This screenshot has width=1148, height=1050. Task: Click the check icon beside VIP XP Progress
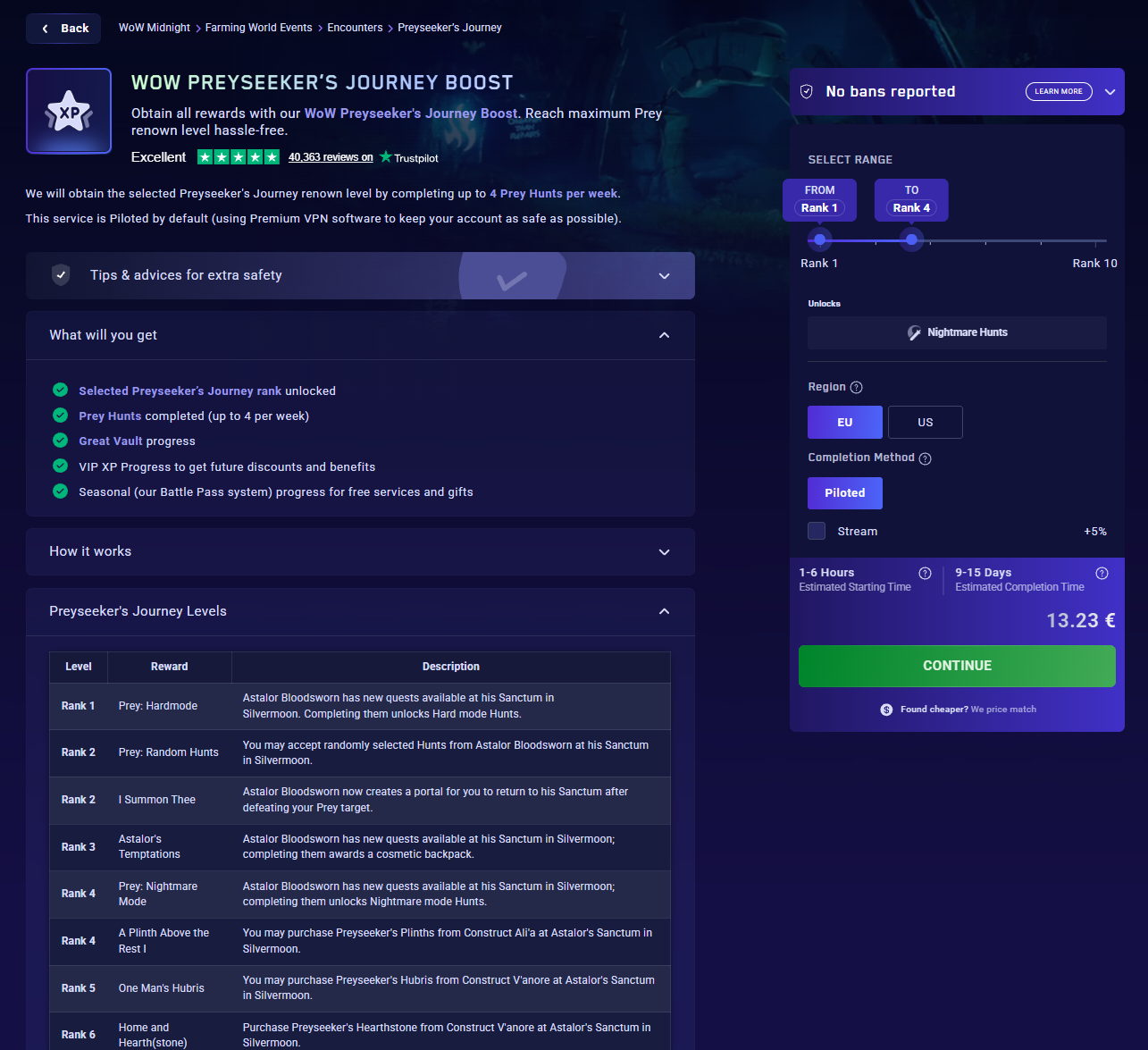click(61, 466)
